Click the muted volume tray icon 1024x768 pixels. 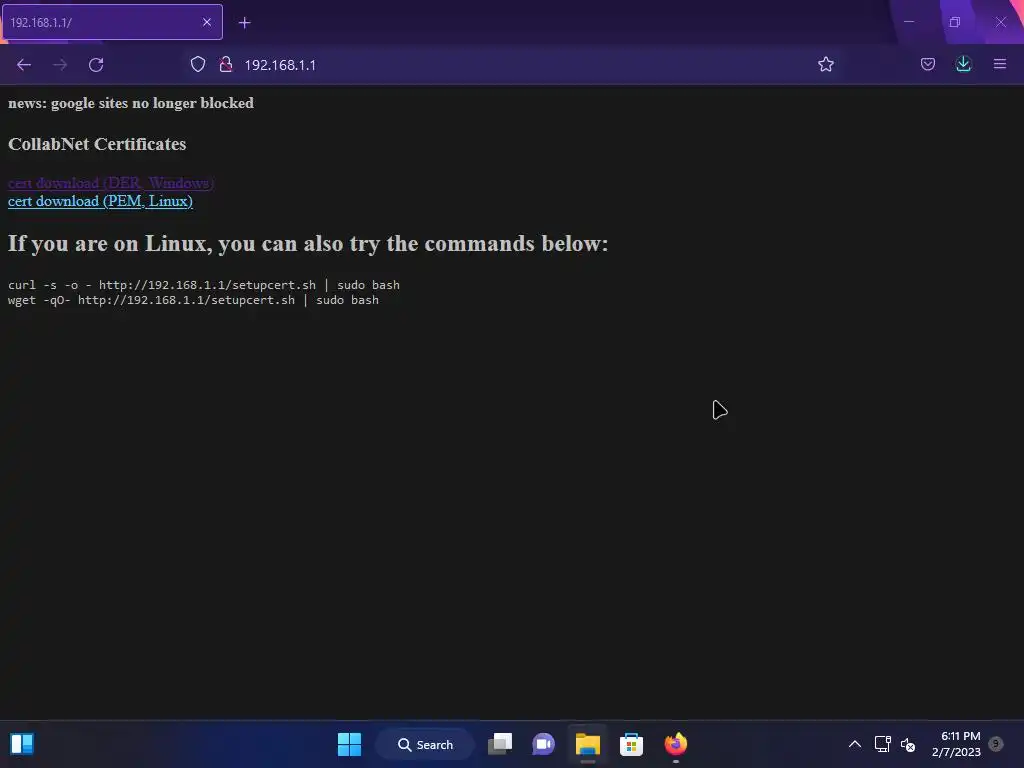pos(908,744)
